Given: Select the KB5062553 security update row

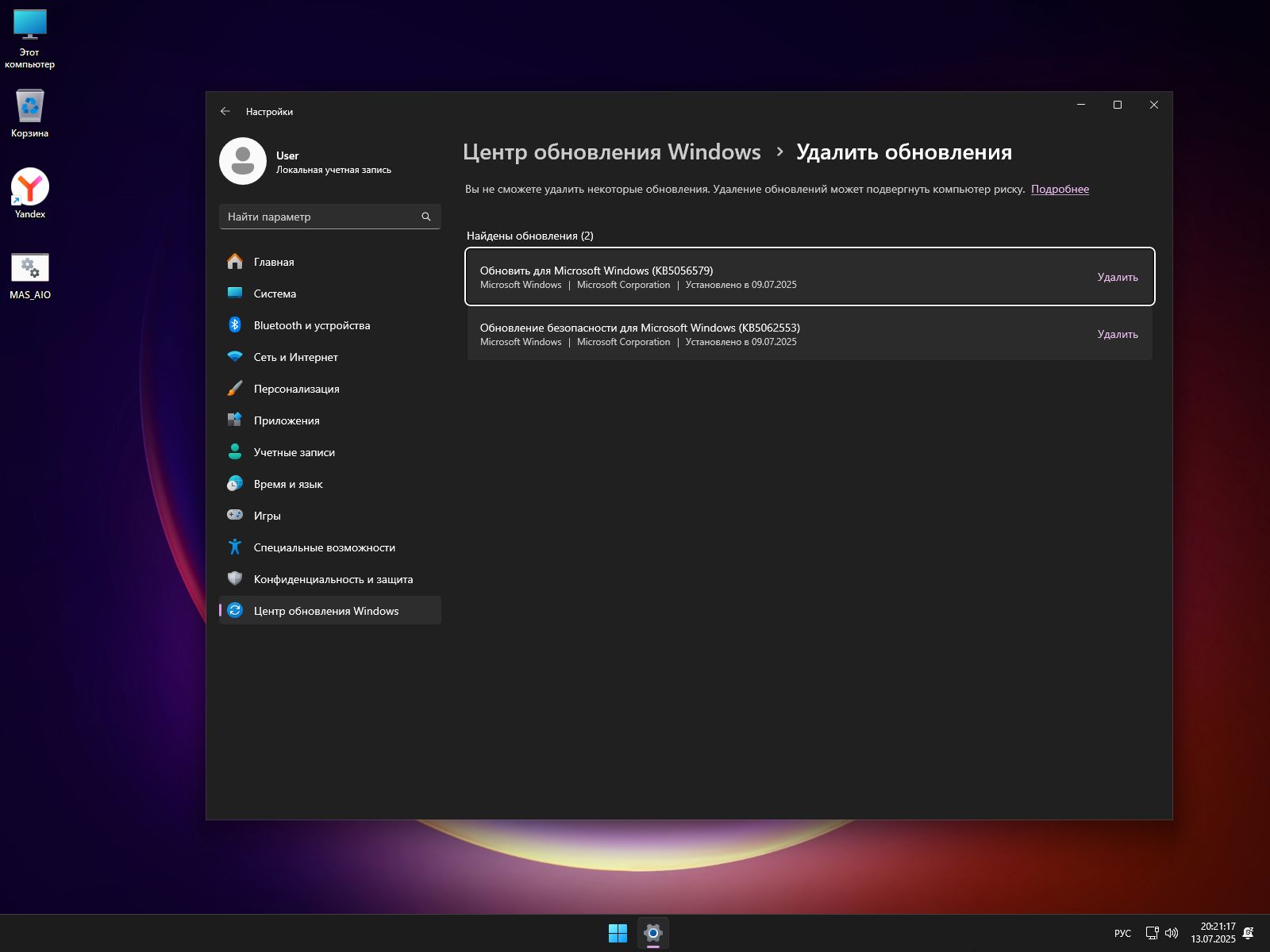Looking at the screenshot, I should [810, 334].
